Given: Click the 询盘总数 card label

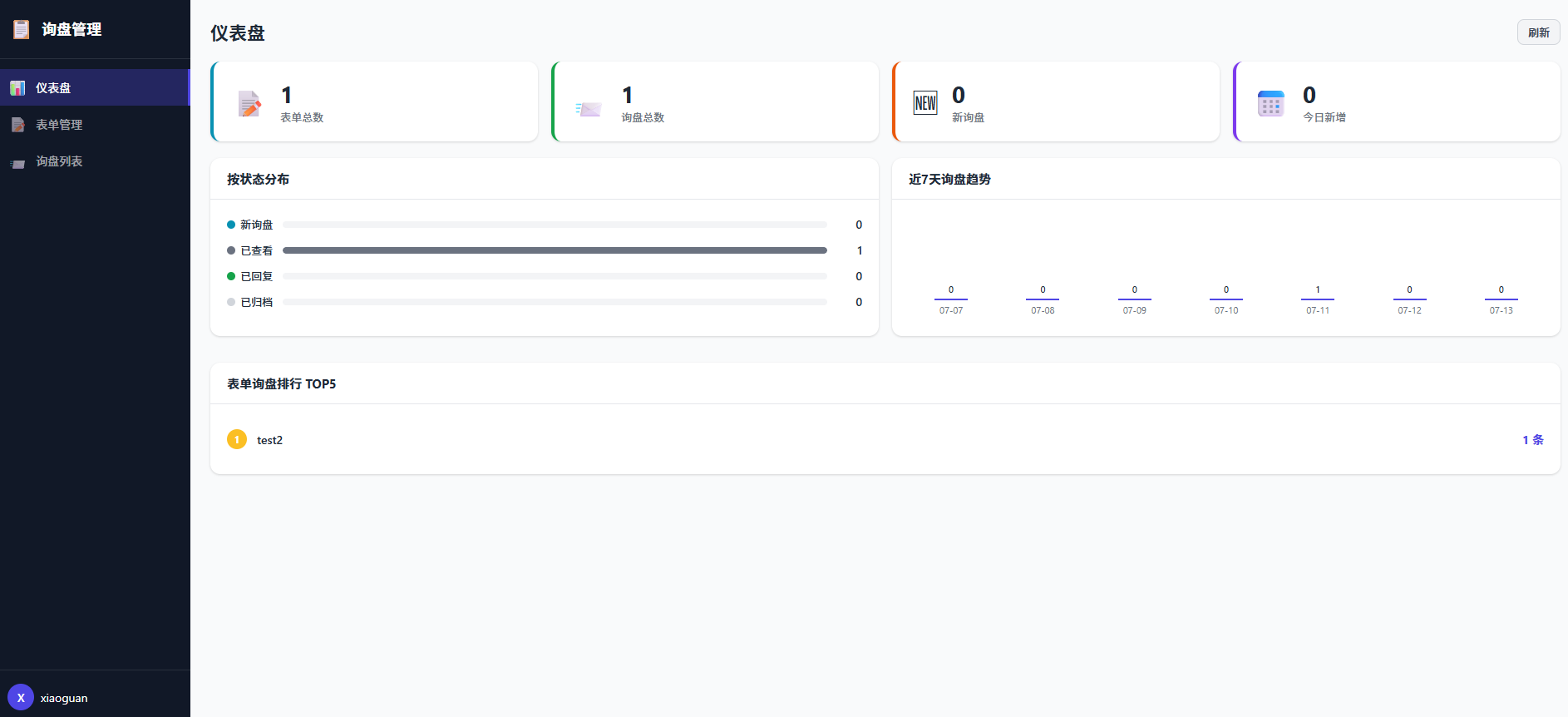Looking at the screenshot, I should [643, 117].
